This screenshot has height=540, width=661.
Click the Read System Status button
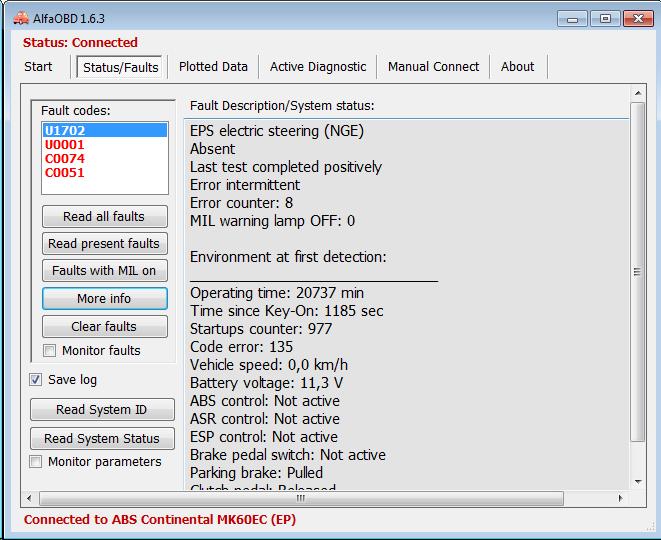pyautogui.click(x=102, y=438)
